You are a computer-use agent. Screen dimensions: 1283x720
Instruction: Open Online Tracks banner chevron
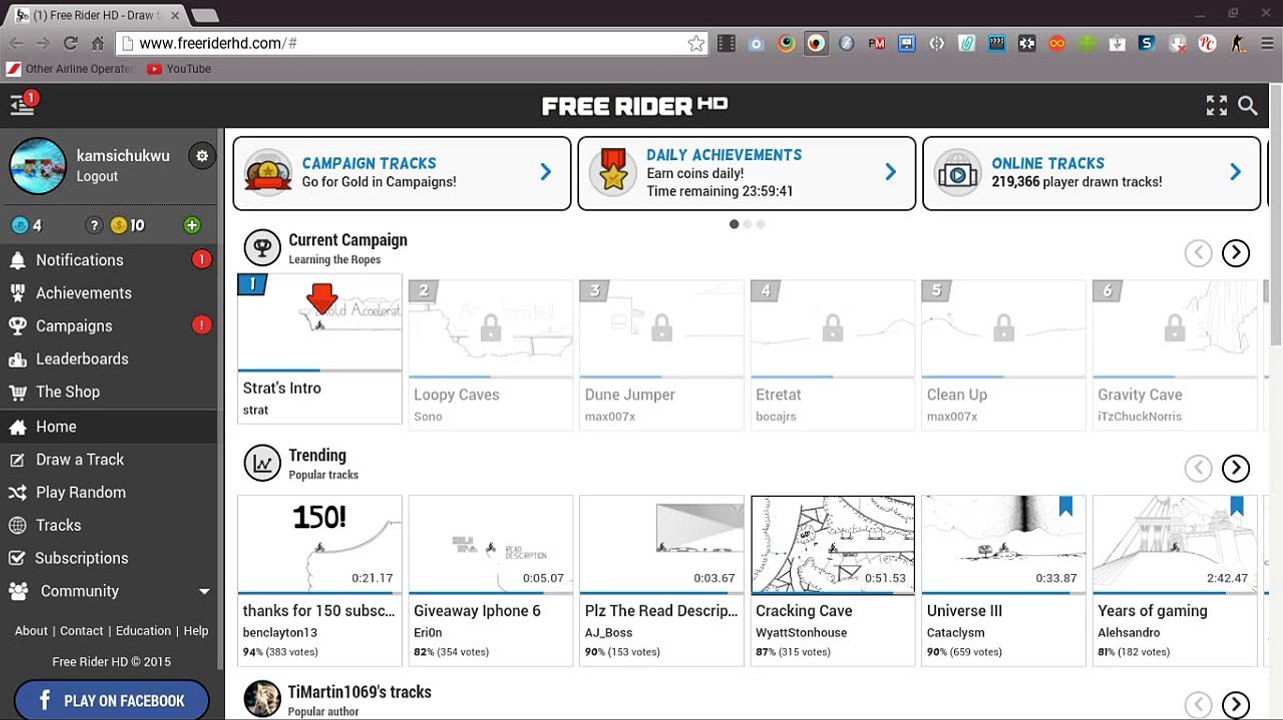(x=1236, y=172)
